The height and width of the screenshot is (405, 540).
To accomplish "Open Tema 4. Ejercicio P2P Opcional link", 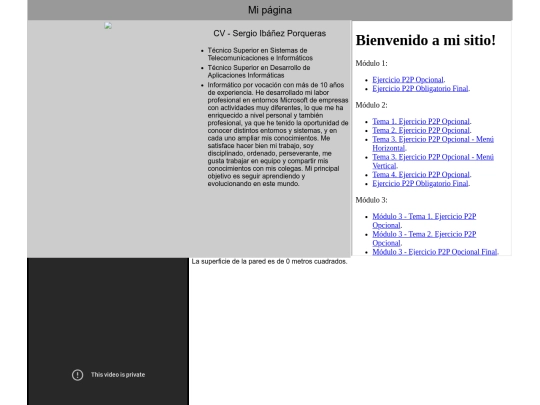I will click(421, 174).
